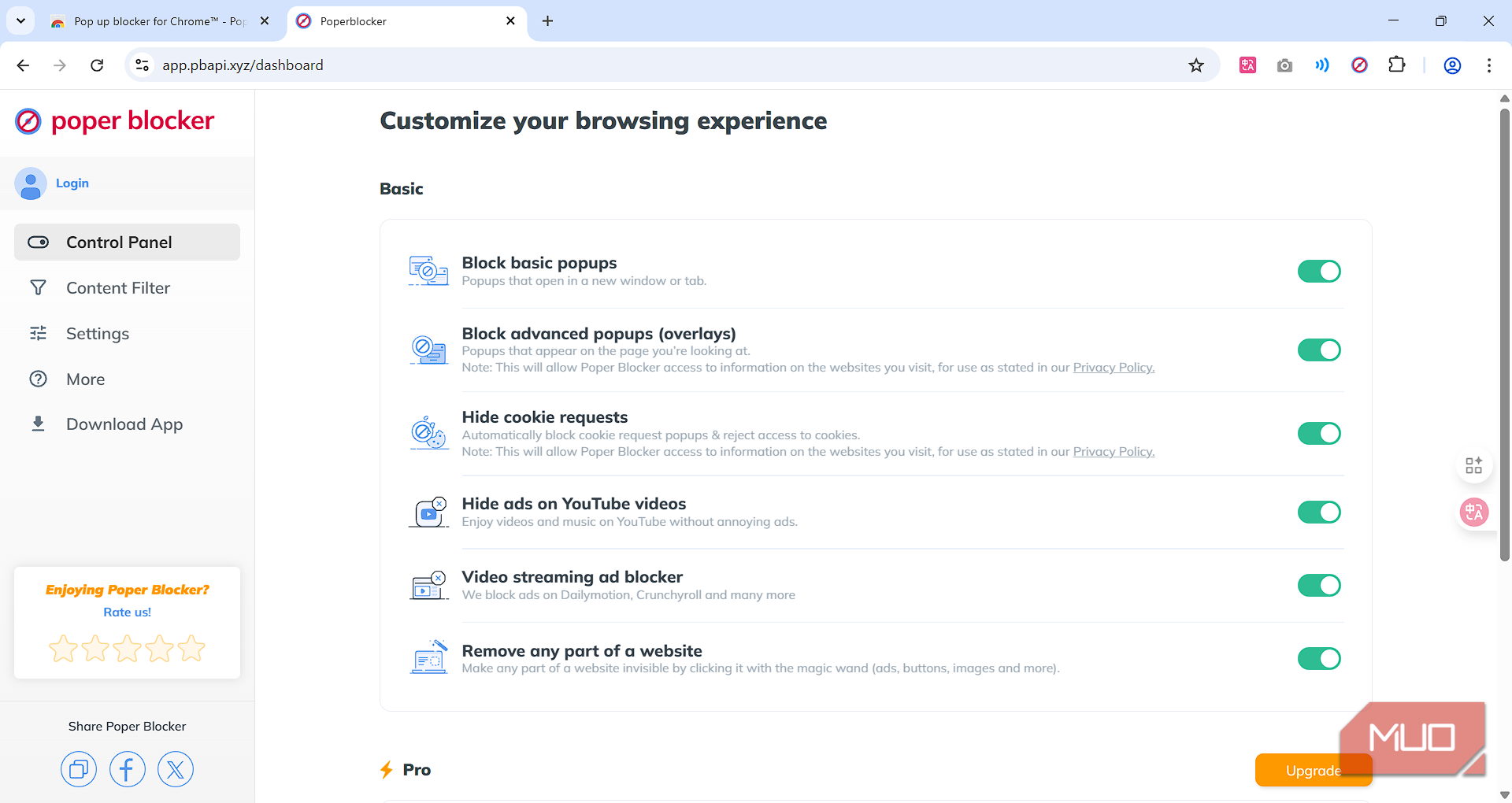1512x803 pixels.
Task: Open Privacy Policy link under cookie requests
Action: pyautogui.click(x=1114, y=452)
